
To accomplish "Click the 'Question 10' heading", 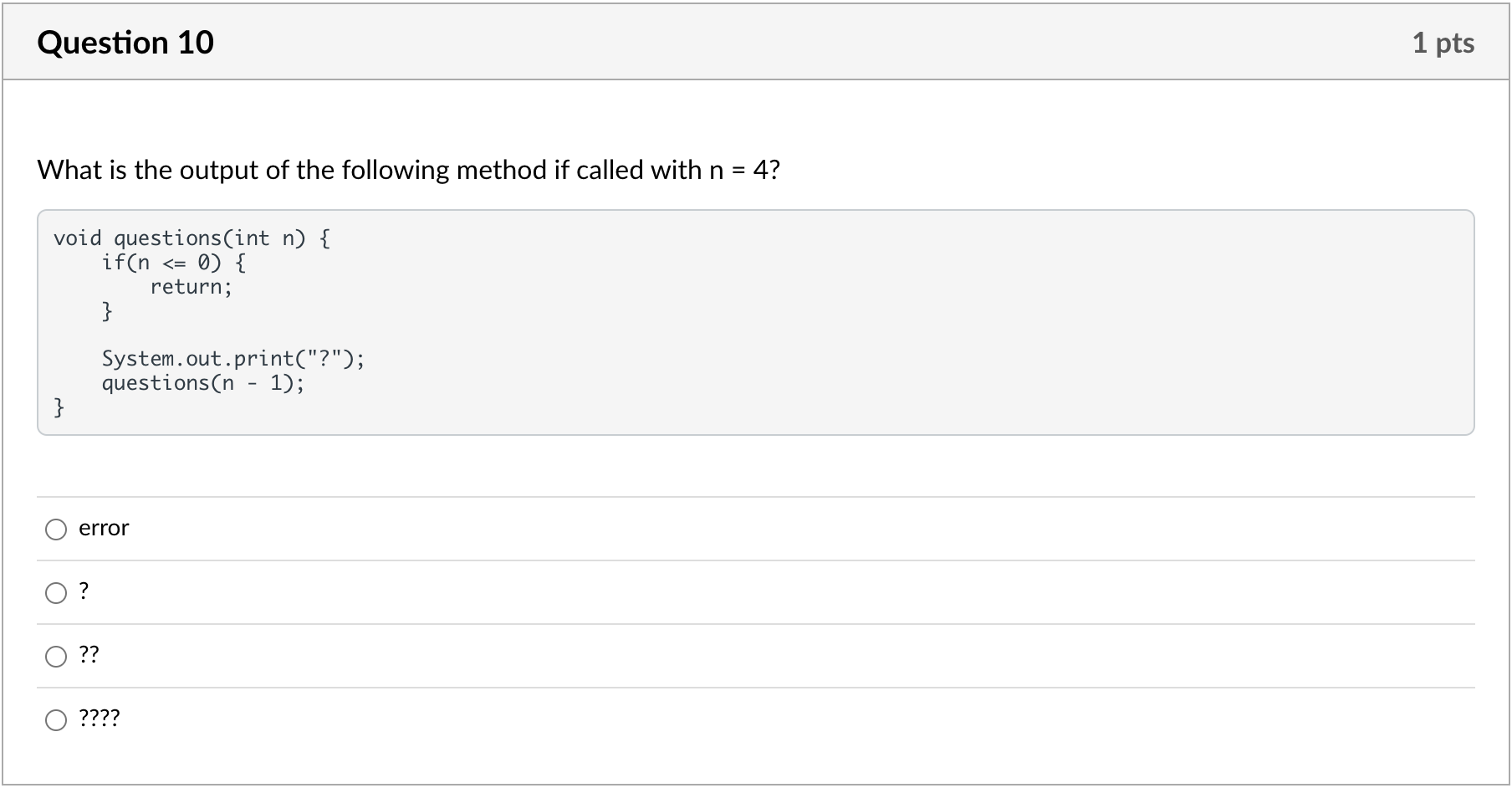I will click(125, 43).
